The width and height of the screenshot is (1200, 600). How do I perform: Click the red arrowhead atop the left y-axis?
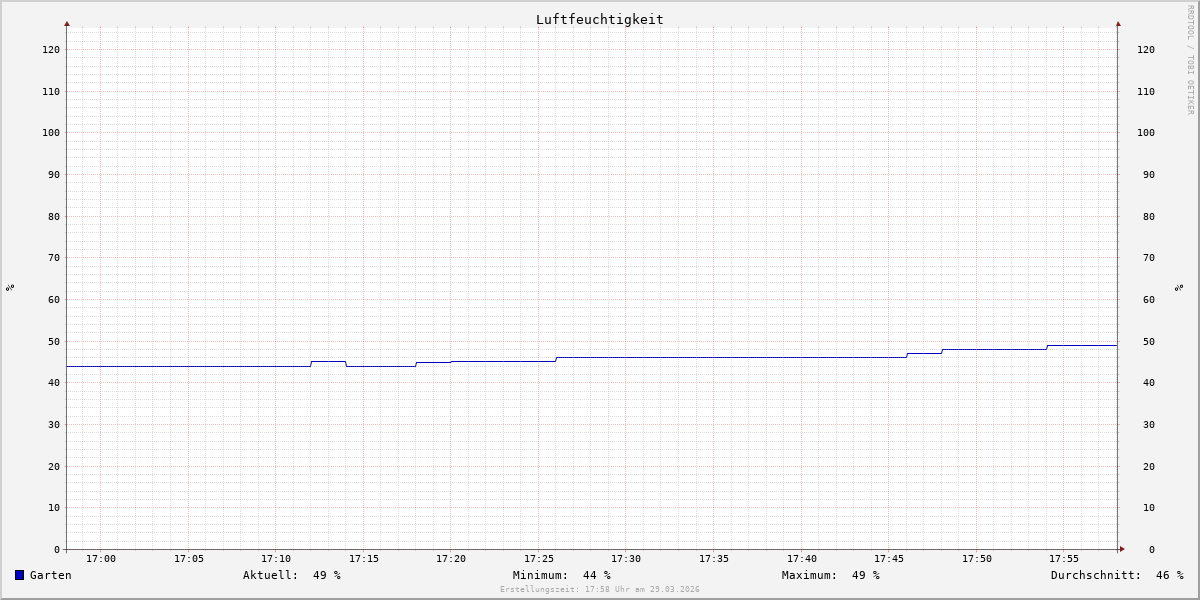point(67,23)
